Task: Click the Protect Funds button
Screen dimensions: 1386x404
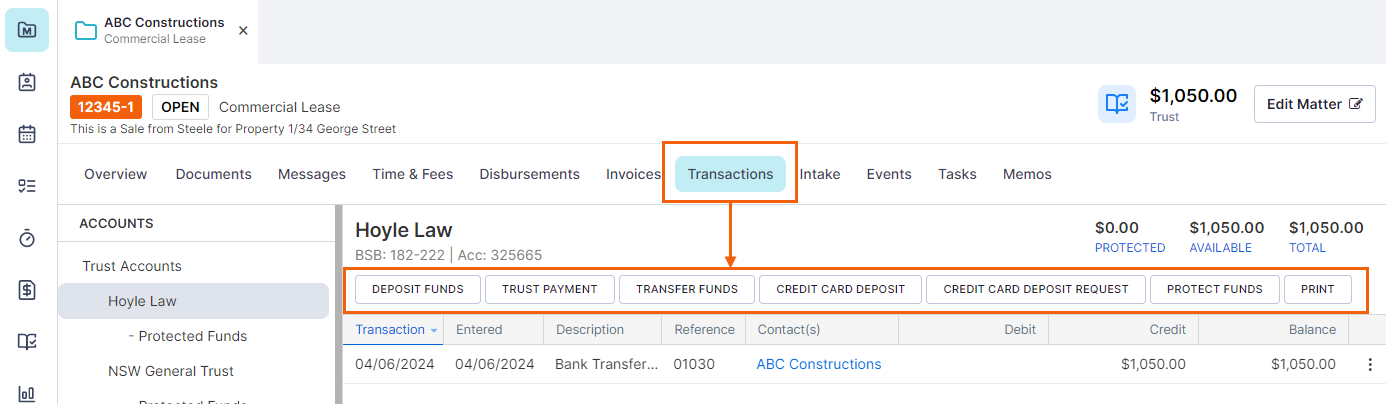Action: [1214, 289]
